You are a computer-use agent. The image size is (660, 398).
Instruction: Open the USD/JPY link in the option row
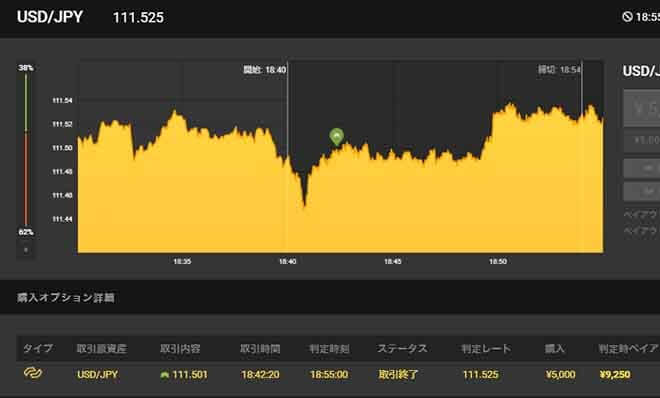pyautogui.click(x=97, y=374)
